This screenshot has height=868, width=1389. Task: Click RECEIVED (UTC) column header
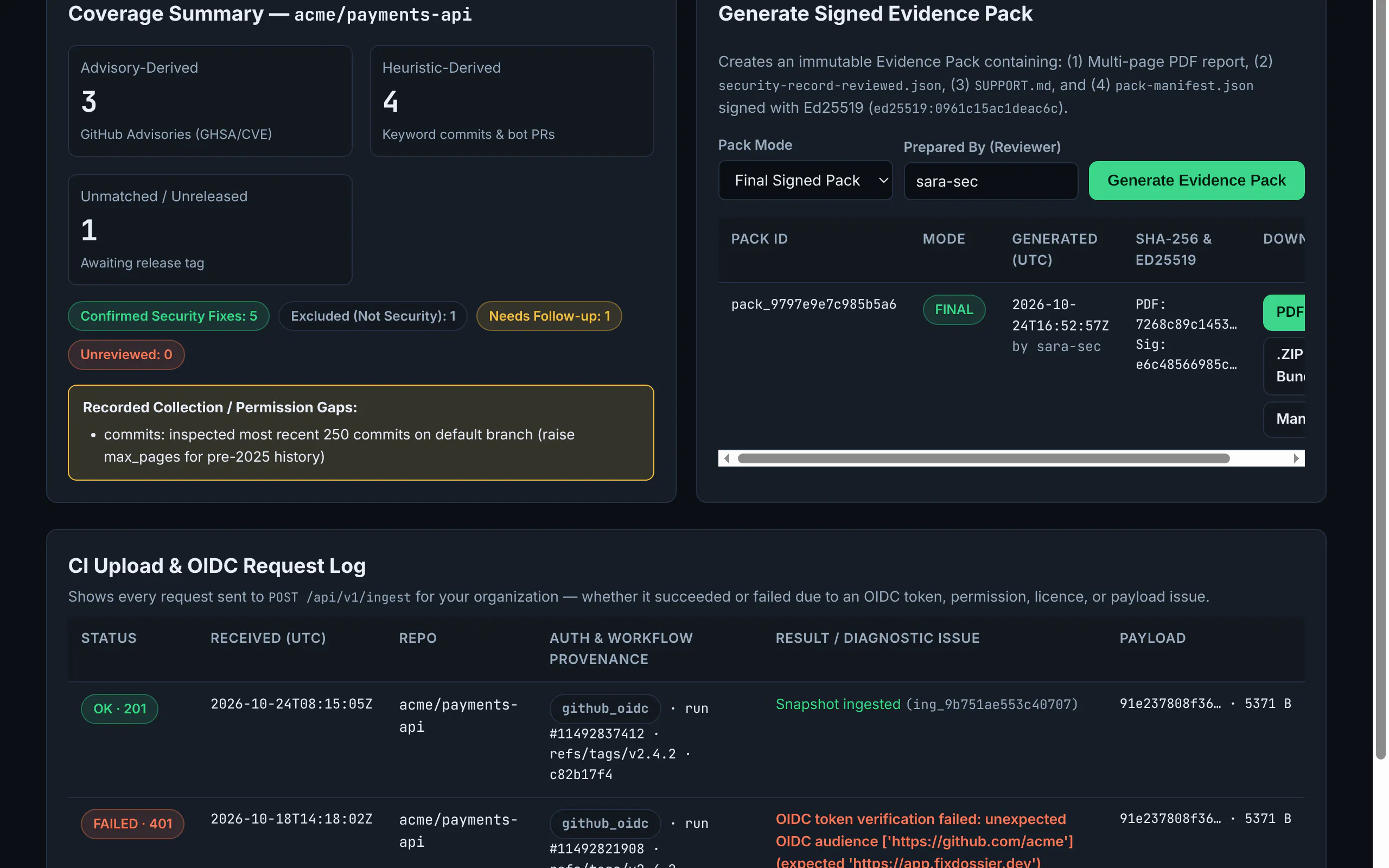(x=268, y=638)
